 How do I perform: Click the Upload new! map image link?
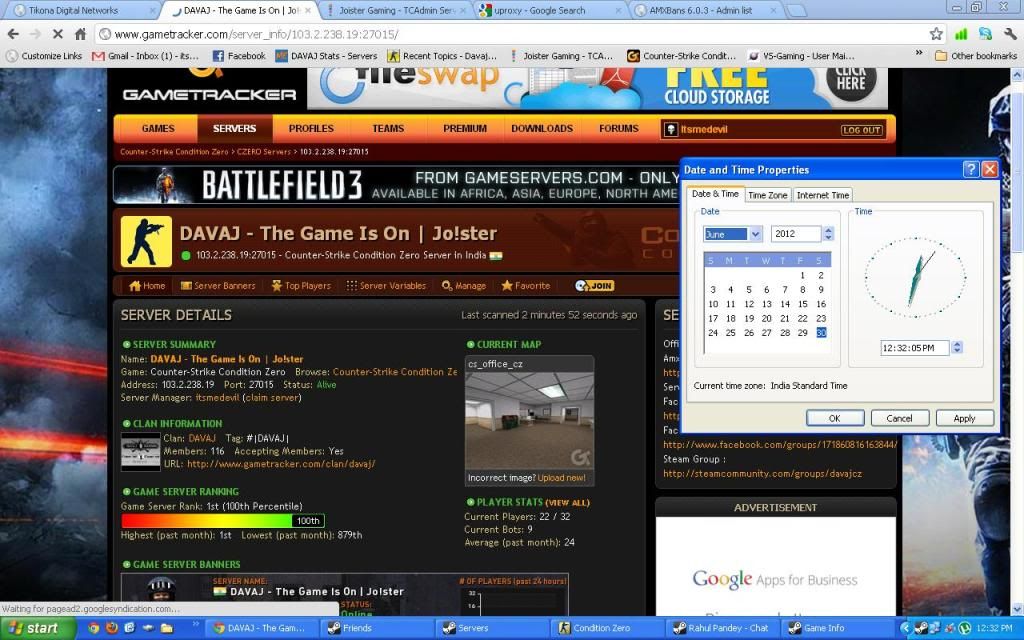coord(562,478)
